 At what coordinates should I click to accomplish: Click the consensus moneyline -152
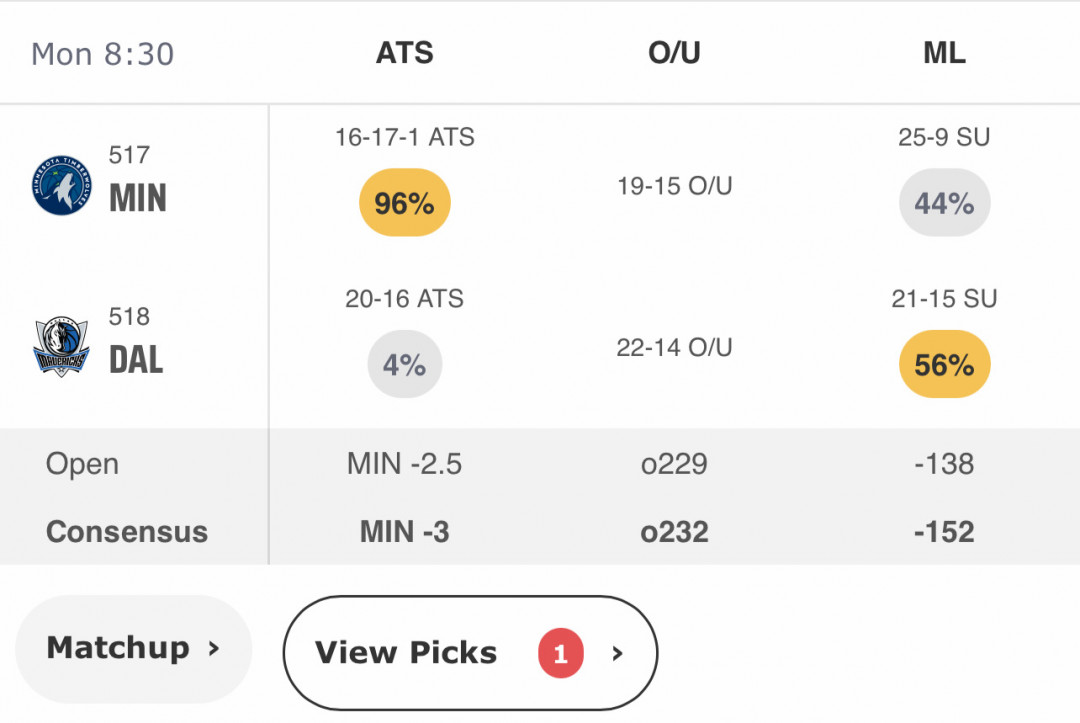[x=944, y=532]
